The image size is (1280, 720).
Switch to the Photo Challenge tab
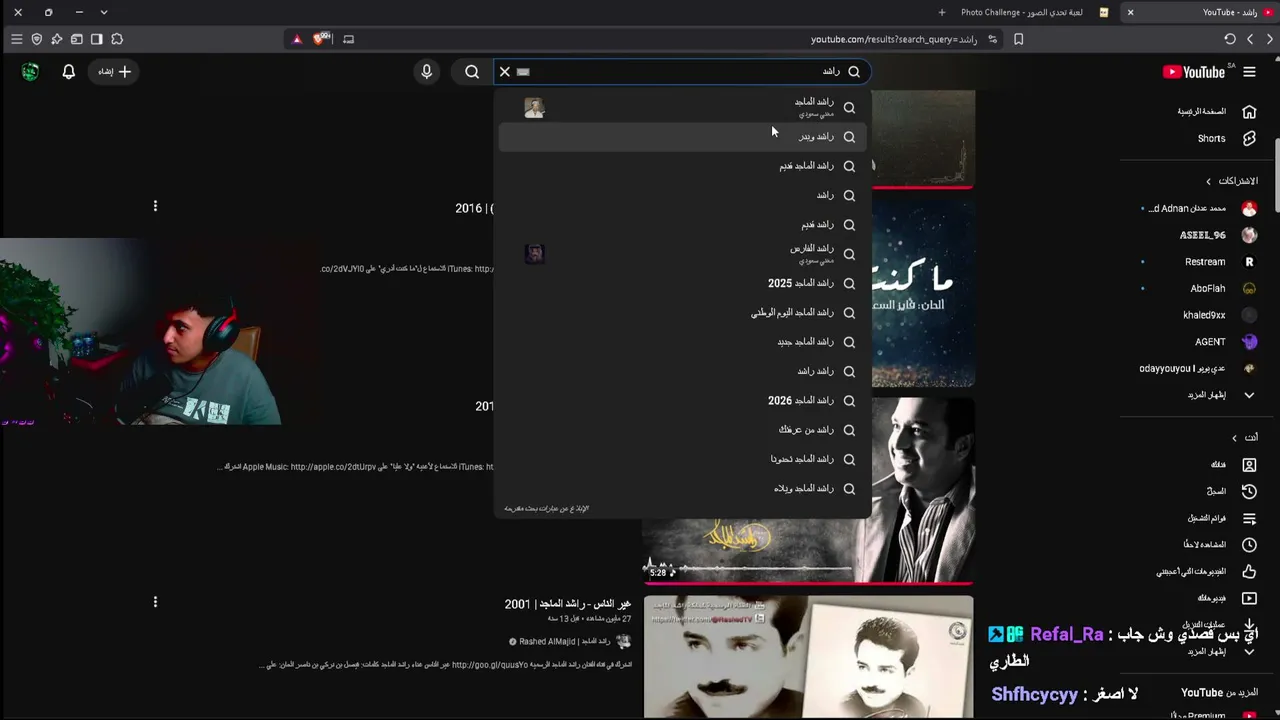1036,12
